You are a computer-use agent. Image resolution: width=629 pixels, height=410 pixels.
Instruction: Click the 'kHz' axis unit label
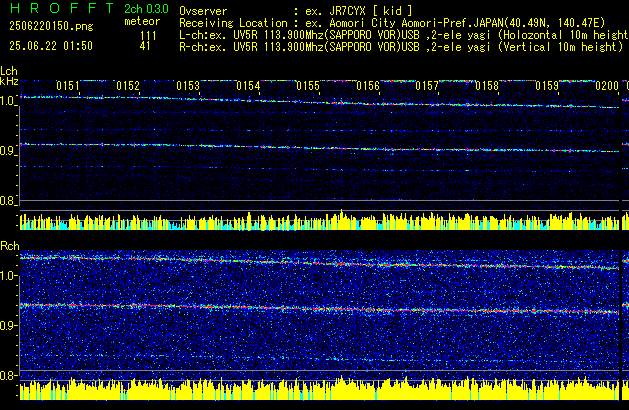(x=9, y=81)
